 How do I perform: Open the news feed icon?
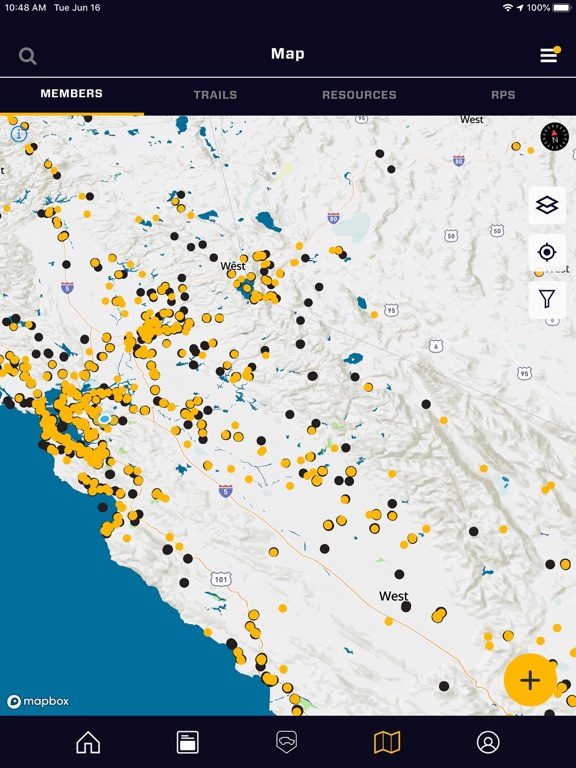coord(188,742)
